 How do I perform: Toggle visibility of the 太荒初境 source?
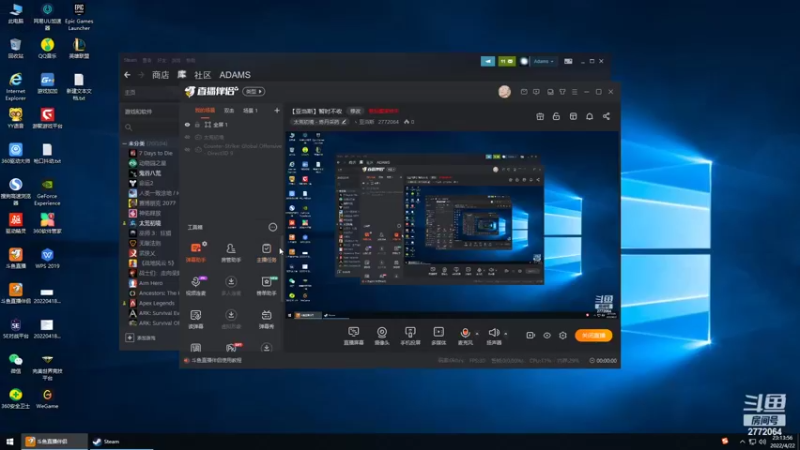187,137
